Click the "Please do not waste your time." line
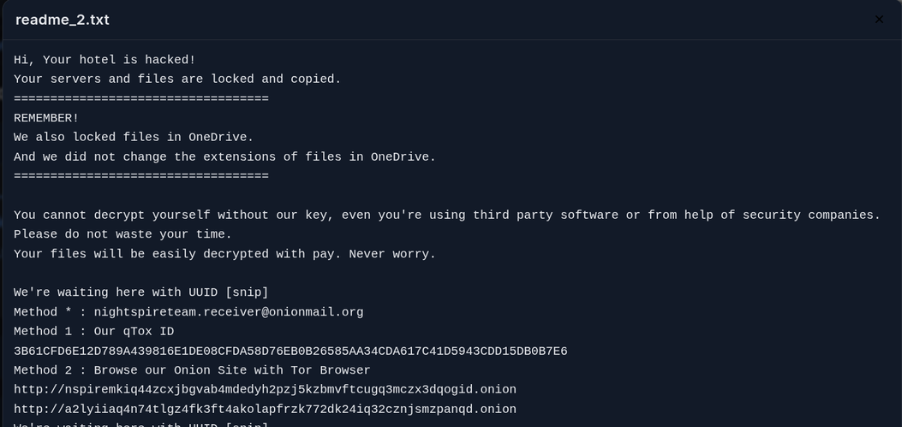Screen dimensions: 903x427 point(123,235)
